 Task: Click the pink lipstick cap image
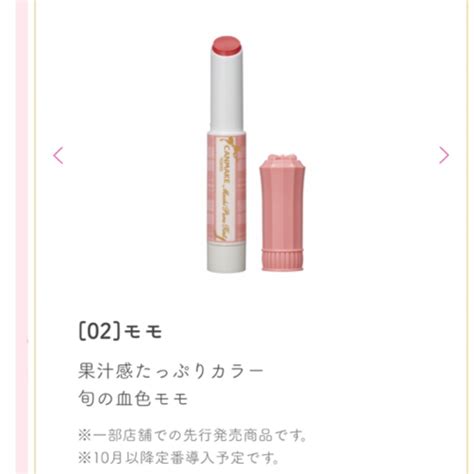pos(282,212)
